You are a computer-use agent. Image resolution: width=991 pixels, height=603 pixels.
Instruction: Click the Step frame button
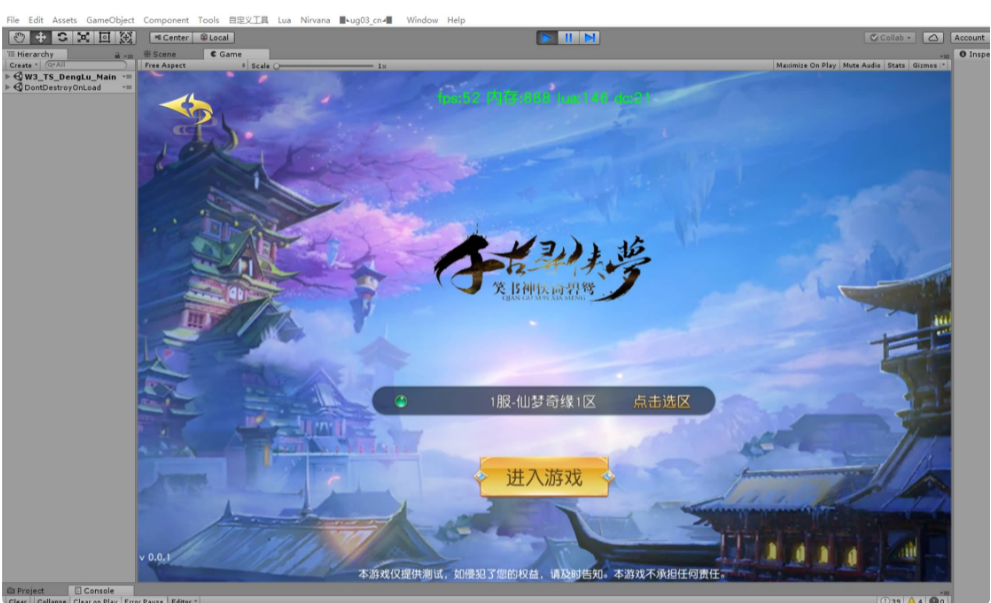coord(590,37)
